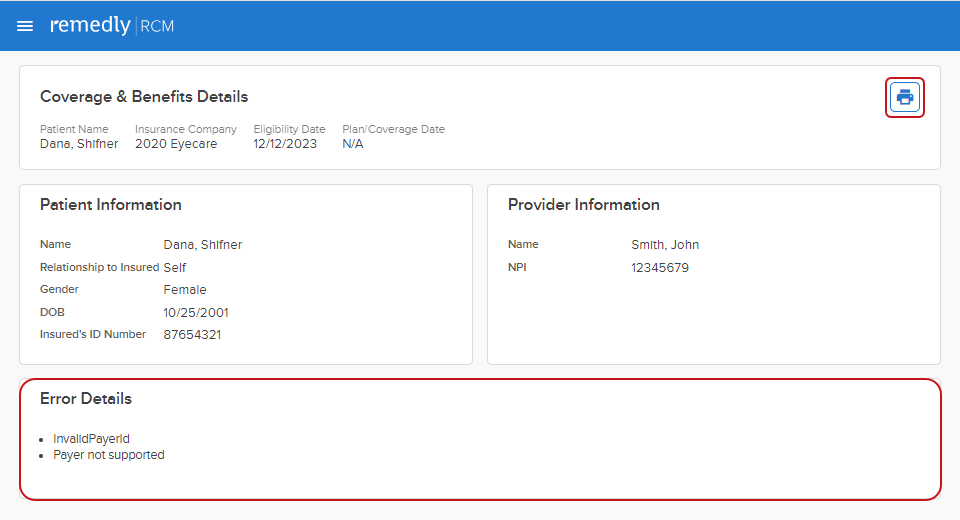This screenshot has width=960, height=520.
Task: Click the Relationship to Insured value Self
Action: click(175, 267)
